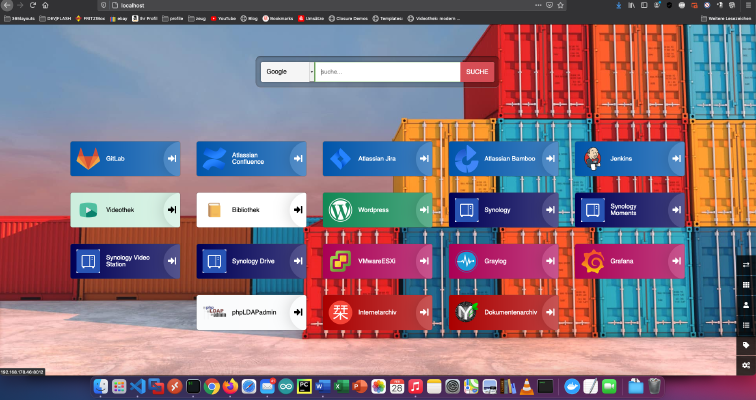Open the browser downloads arrow
The image size is (756, 400).
pos(619,5)
